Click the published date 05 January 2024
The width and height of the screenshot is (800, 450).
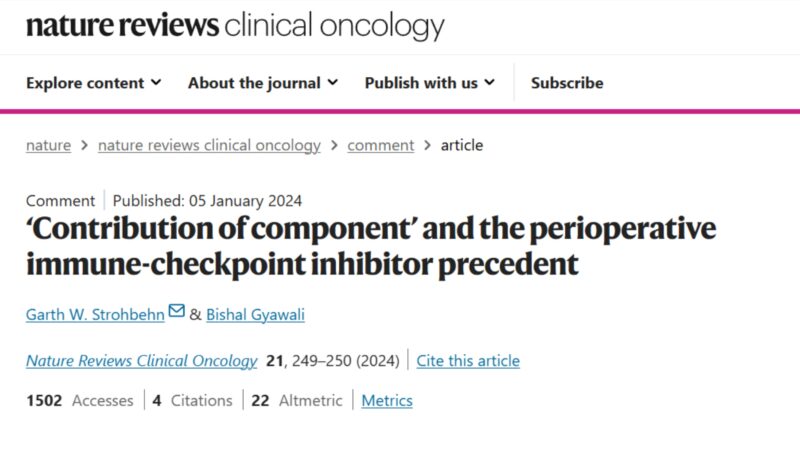point(207,200)
